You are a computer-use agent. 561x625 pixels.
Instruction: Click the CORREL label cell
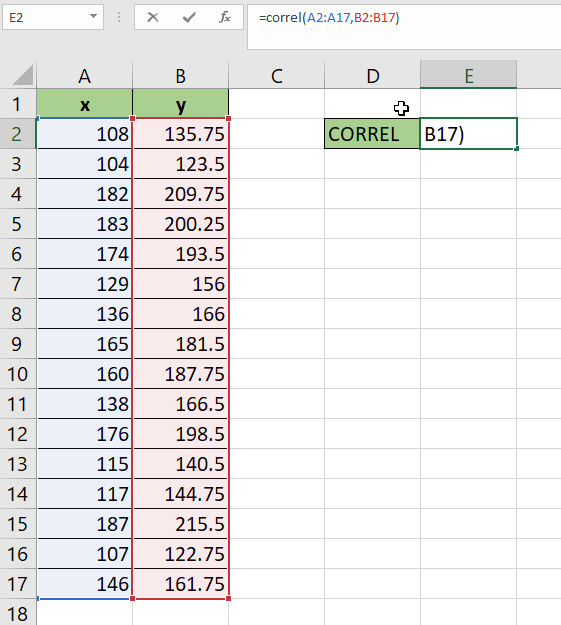372,134
